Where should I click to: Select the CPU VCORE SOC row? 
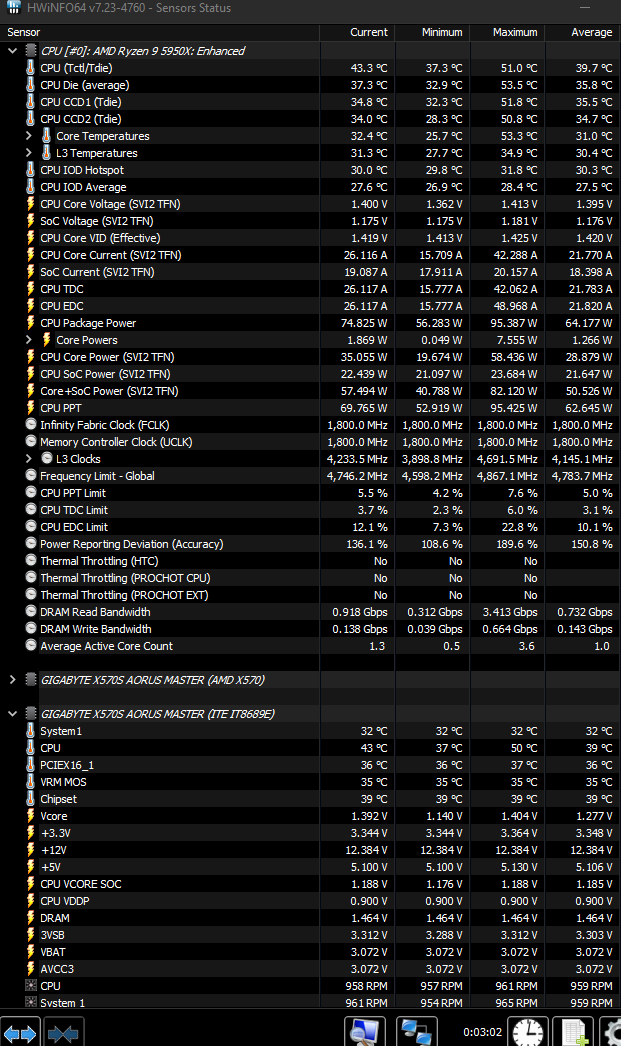click(310, 884)
